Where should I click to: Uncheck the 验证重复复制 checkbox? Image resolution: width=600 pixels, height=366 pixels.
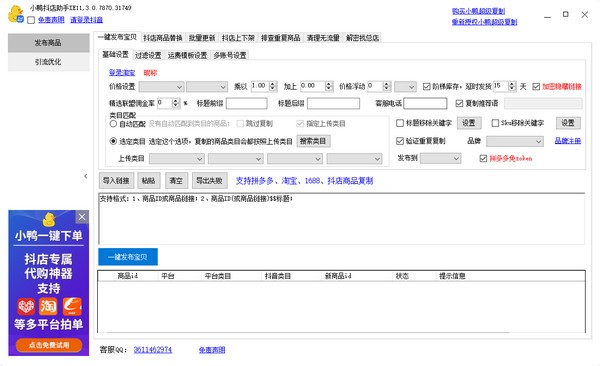point(400,141)
